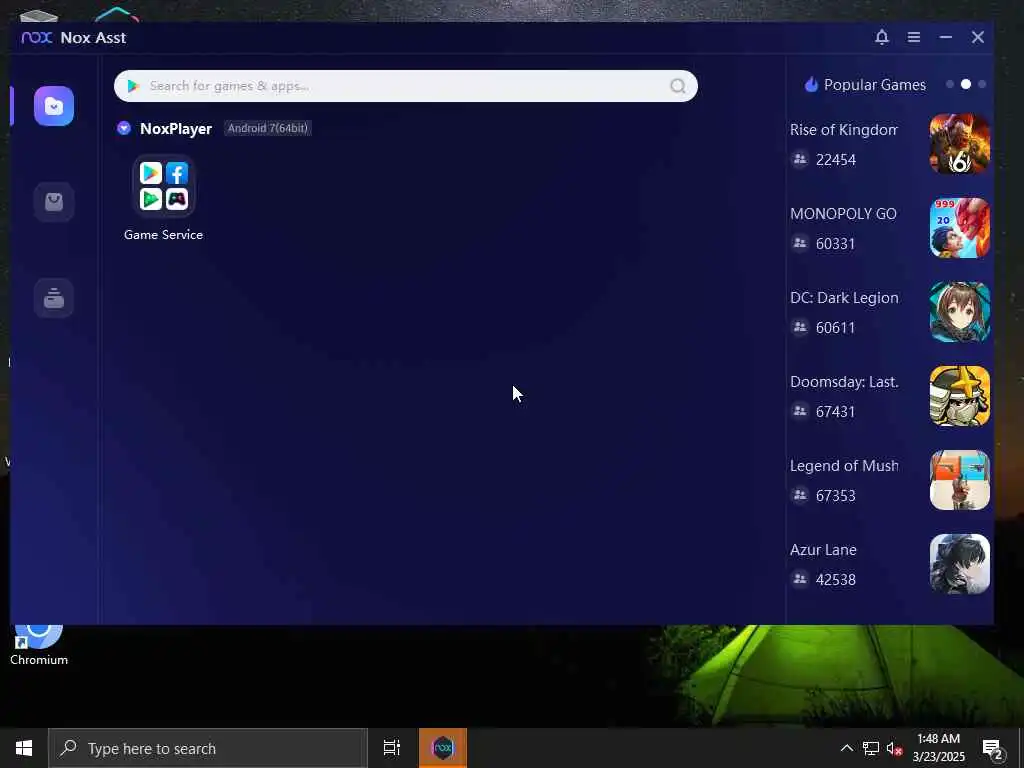Click the Legend of Mush title

(x=844, y=466)
